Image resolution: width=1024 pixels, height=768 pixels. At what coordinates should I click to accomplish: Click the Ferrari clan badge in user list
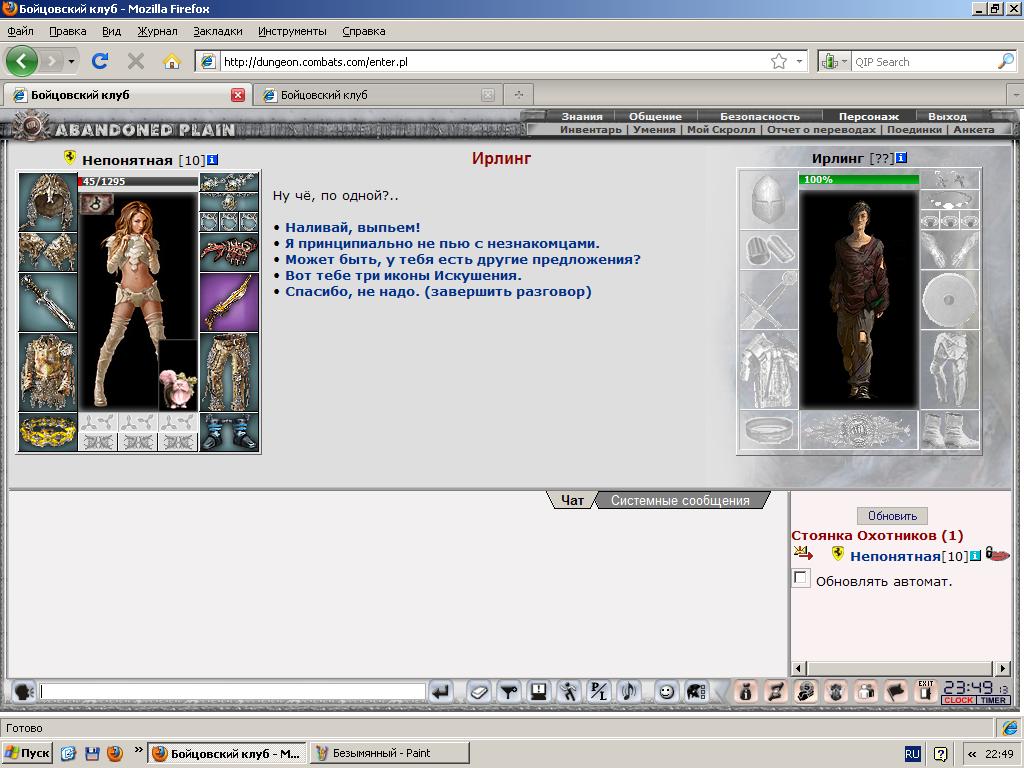(x=837, y=554)
